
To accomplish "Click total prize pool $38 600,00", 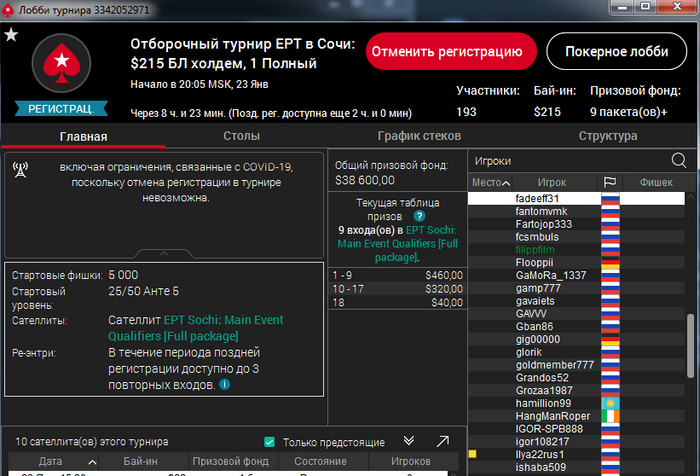I will [x=365, y=180].
